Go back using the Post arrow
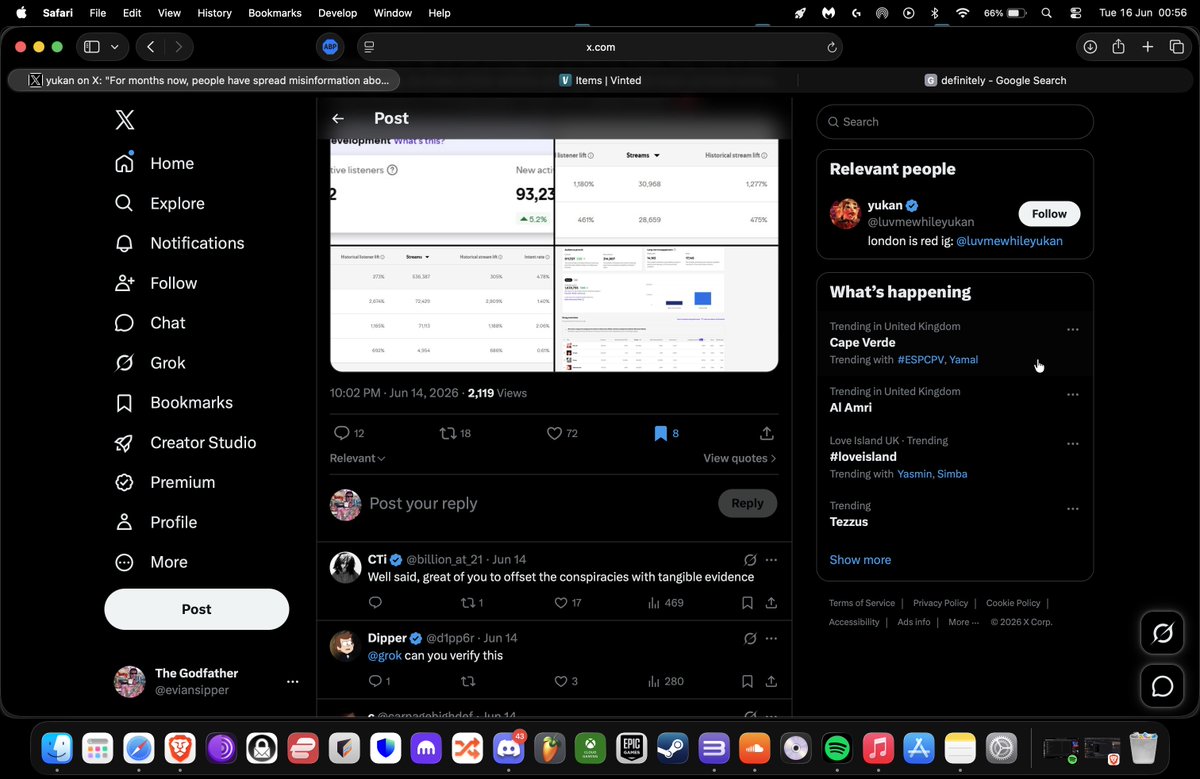 tap(338, 118)
